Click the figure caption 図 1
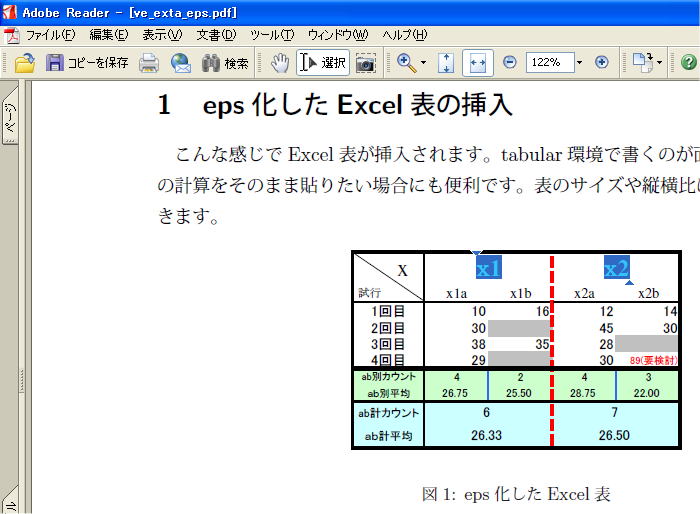The image size is (700, 514). (x=516, y=494)
